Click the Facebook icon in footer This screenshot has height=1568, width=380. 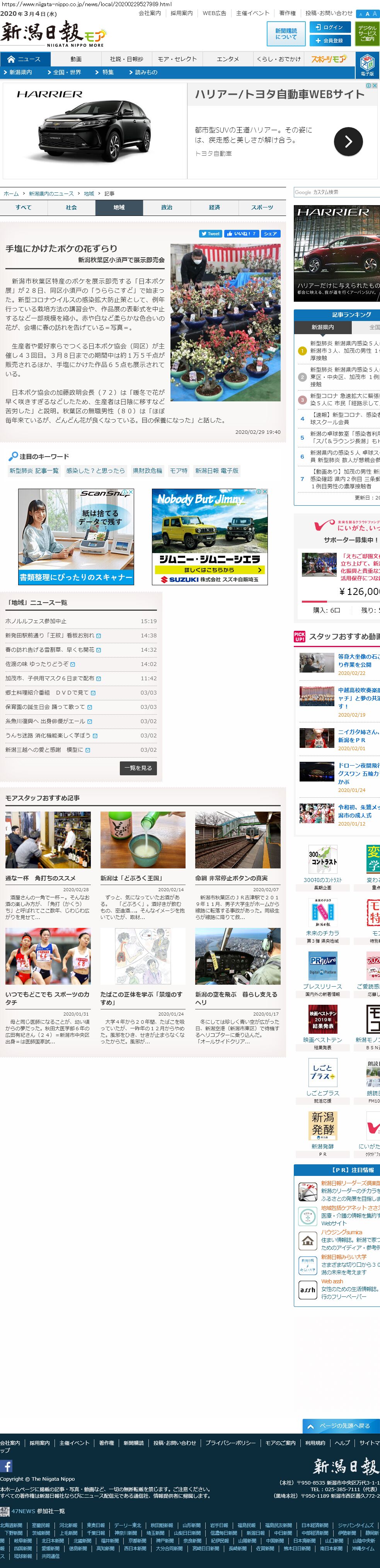(6, 1466)
